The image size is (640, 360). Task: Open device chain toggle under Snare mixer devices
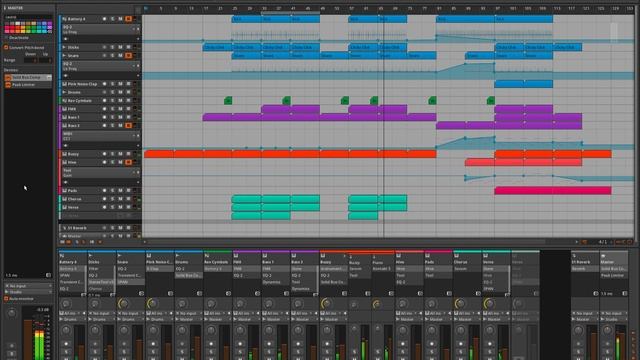(141, 293)
